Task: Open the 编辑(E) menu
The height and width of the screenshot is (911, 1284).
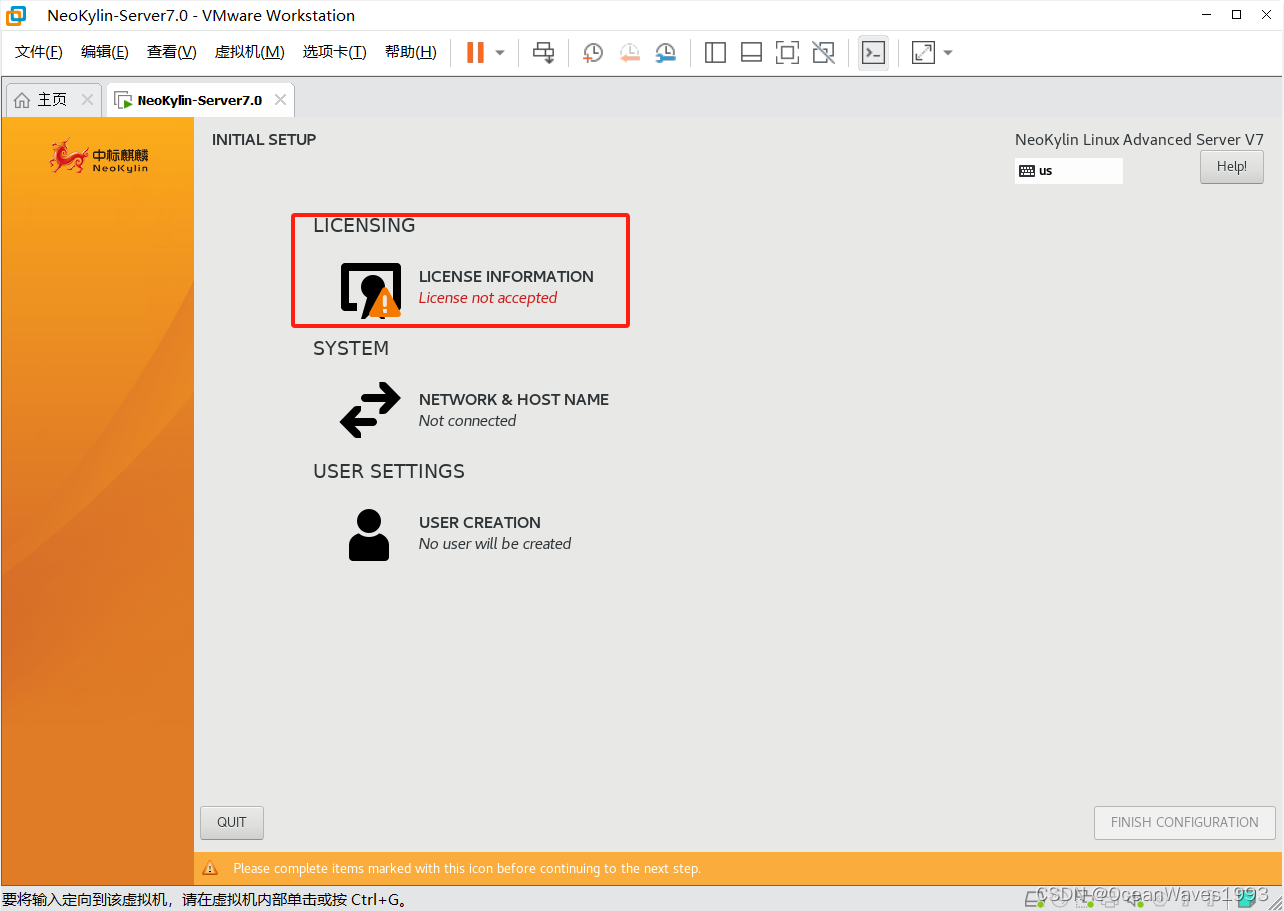Action: click(105, 52)
